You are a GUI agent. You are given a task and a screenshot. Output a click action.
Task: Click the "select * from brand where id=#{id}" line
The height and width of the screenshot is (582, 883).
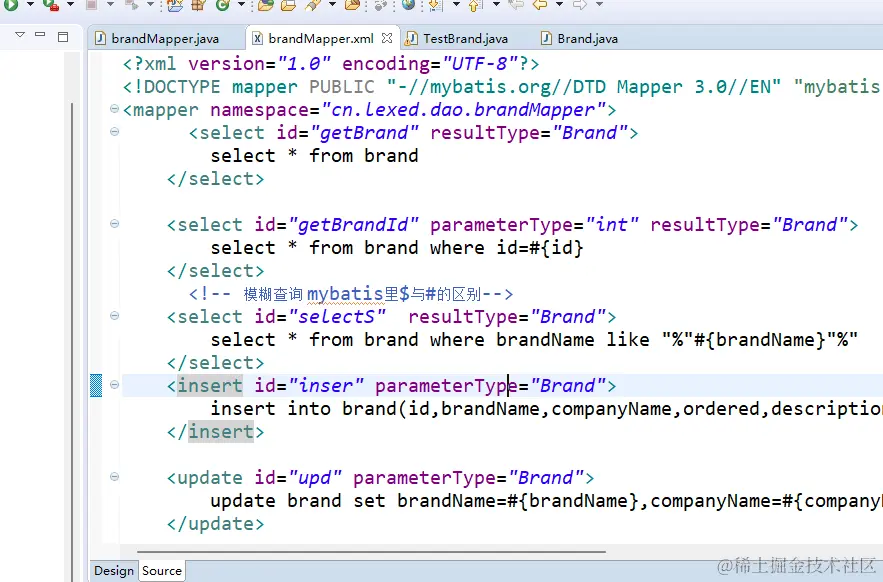click(397, 248)
